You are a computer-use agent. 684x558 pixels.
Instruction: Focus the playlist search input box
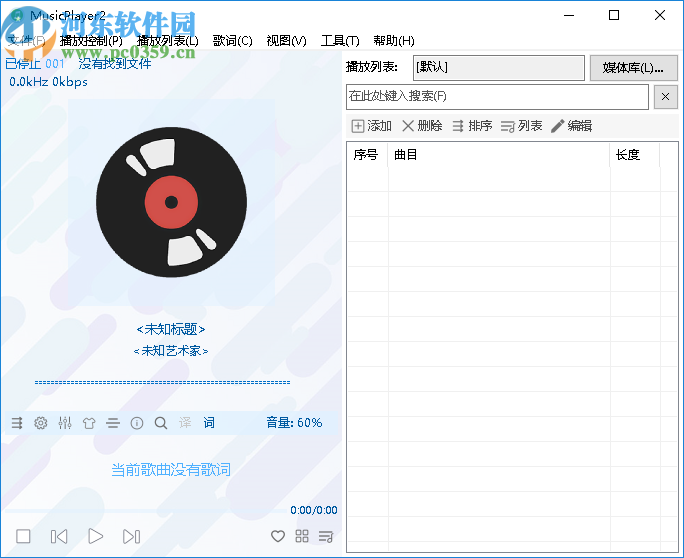pos(497,96)
